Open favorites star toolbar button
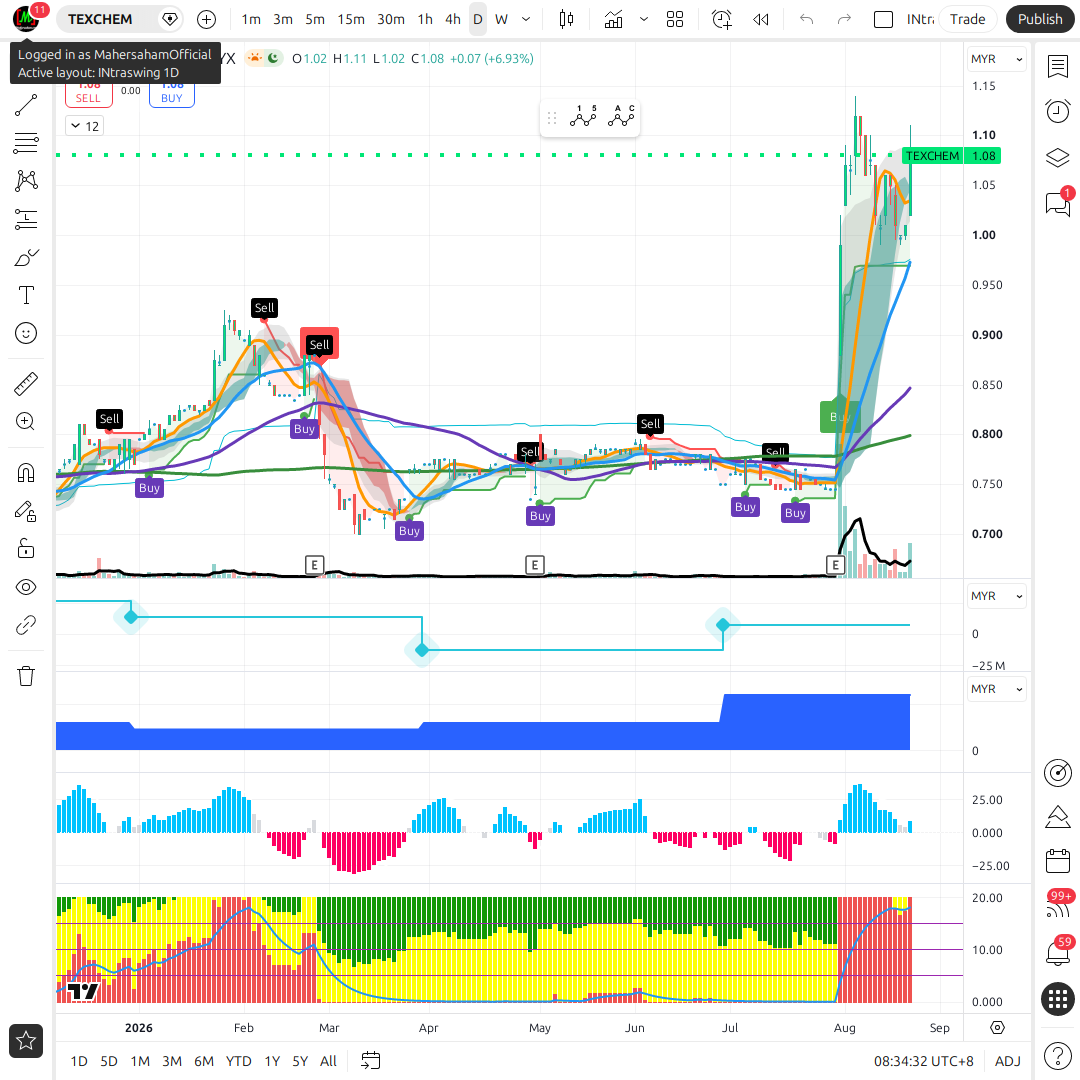 coord(26,1041)
